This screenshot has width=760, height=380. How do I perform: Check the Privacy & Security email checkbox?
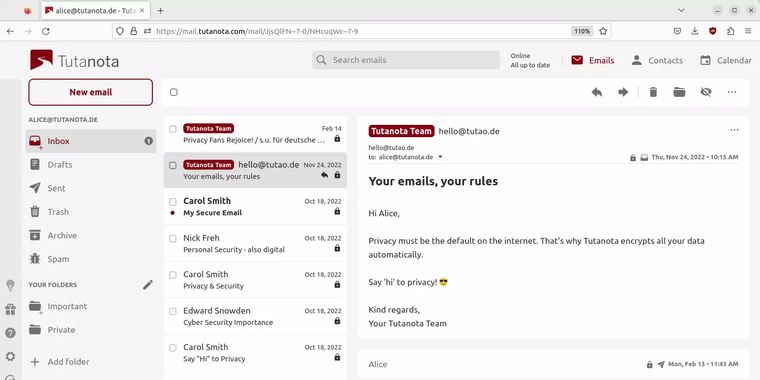(173, 275)
